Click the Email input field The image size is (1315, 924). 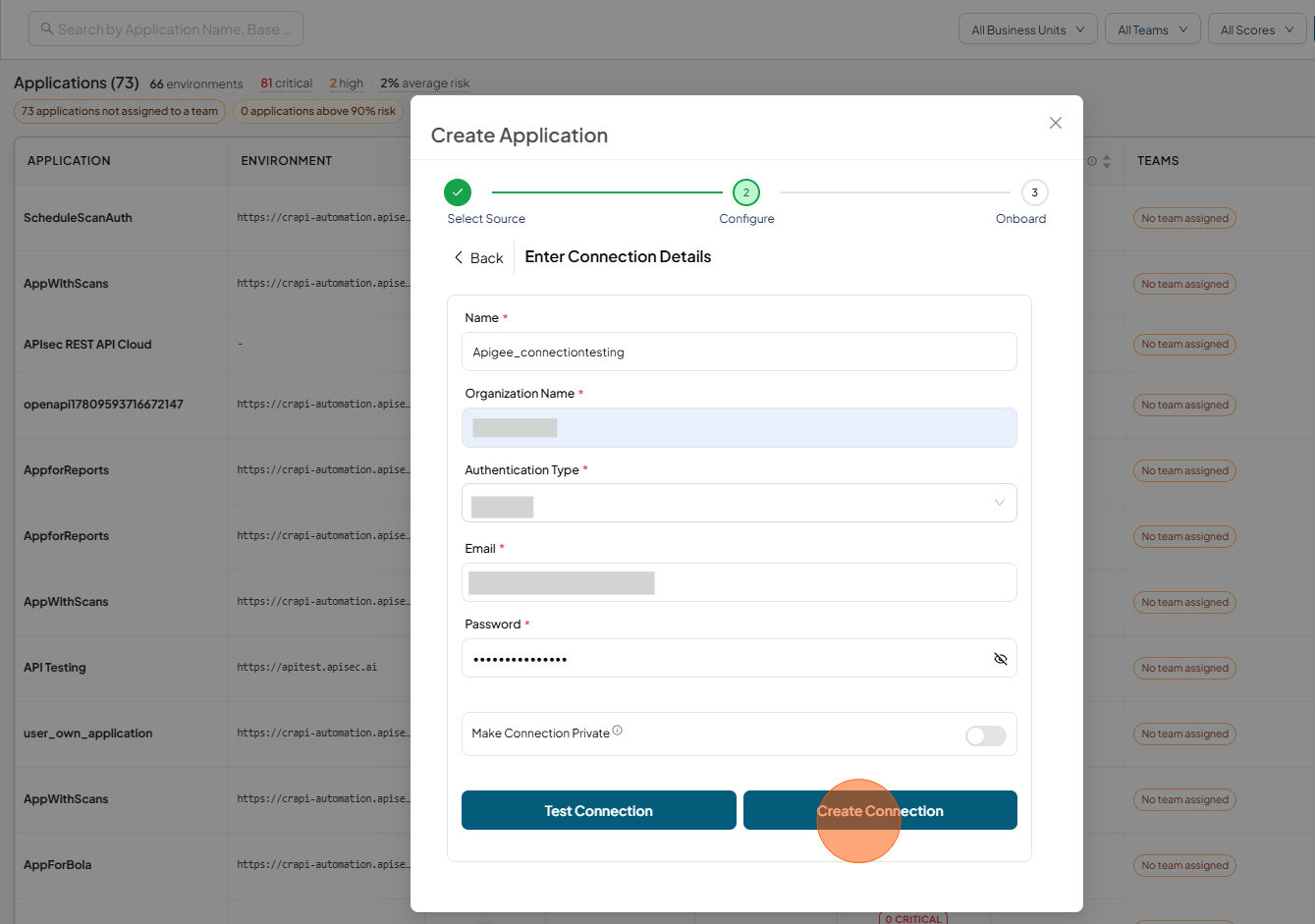pos(740,582)
